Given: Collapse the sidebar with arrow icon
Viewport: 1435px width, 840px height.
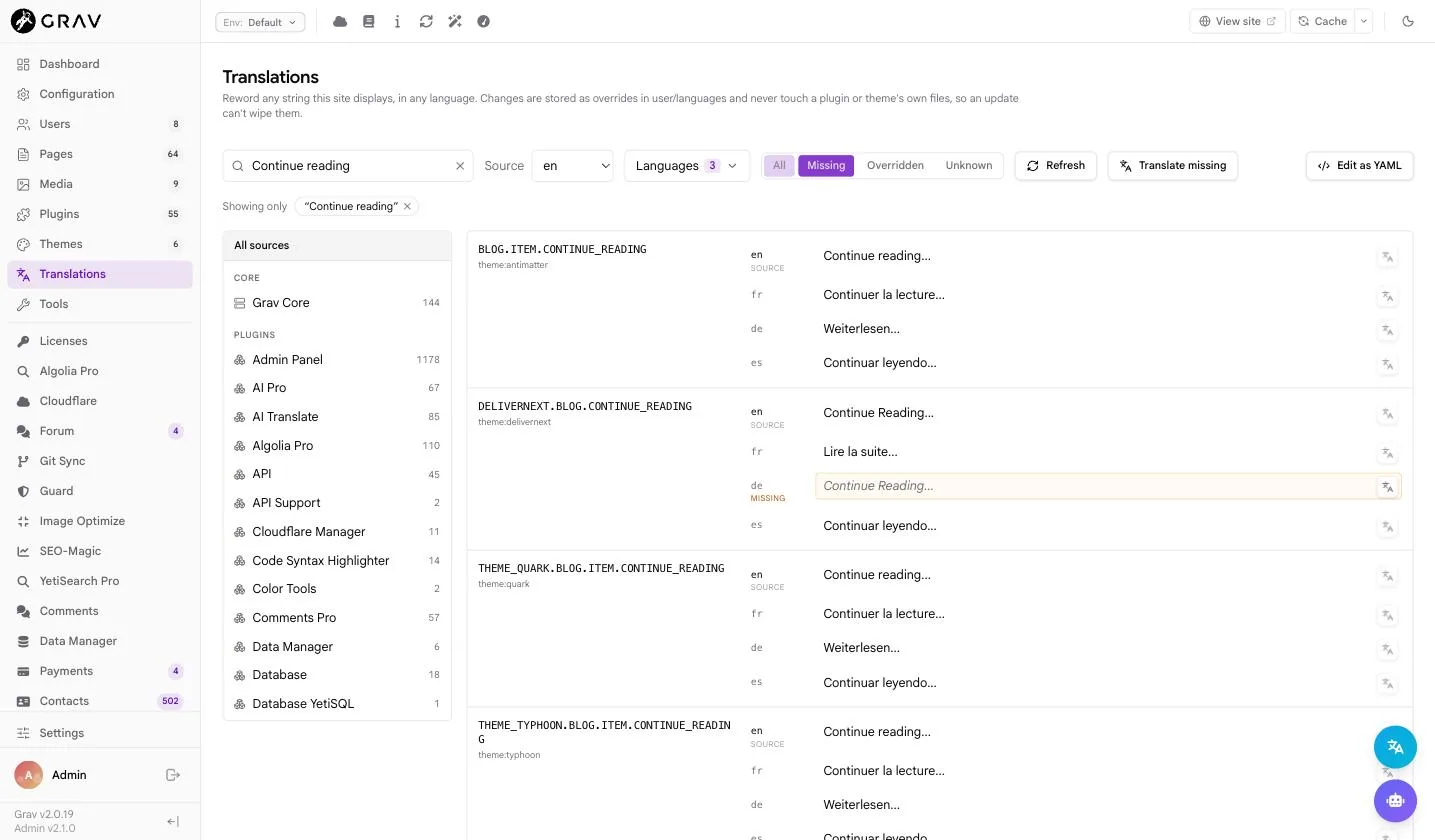Looking at the screenshot, I should pyautogui.click(x=173, y=821).
